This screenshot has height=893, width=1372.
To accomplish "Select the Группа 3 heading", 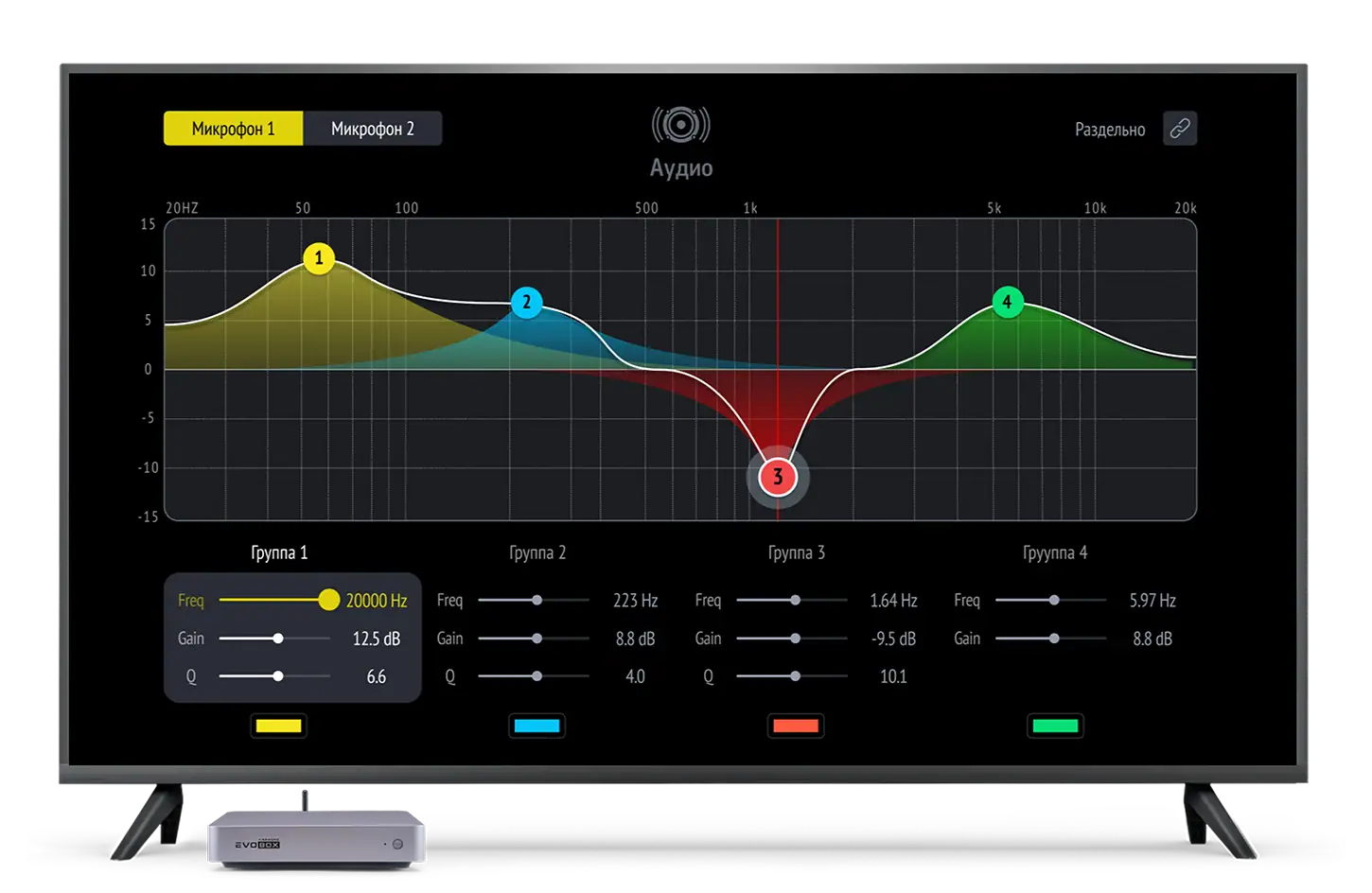I will tap(796, 552).
